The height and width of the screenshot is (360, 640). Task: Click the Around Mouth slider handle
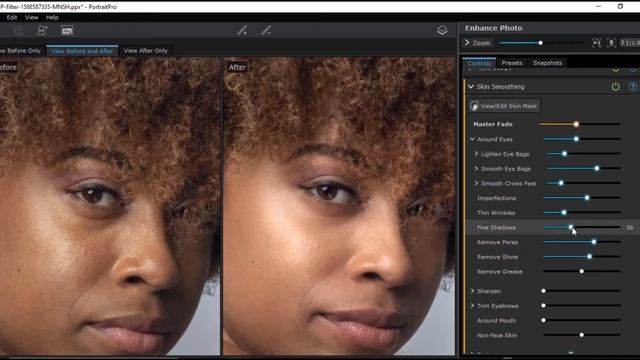[x=543, y=320]
